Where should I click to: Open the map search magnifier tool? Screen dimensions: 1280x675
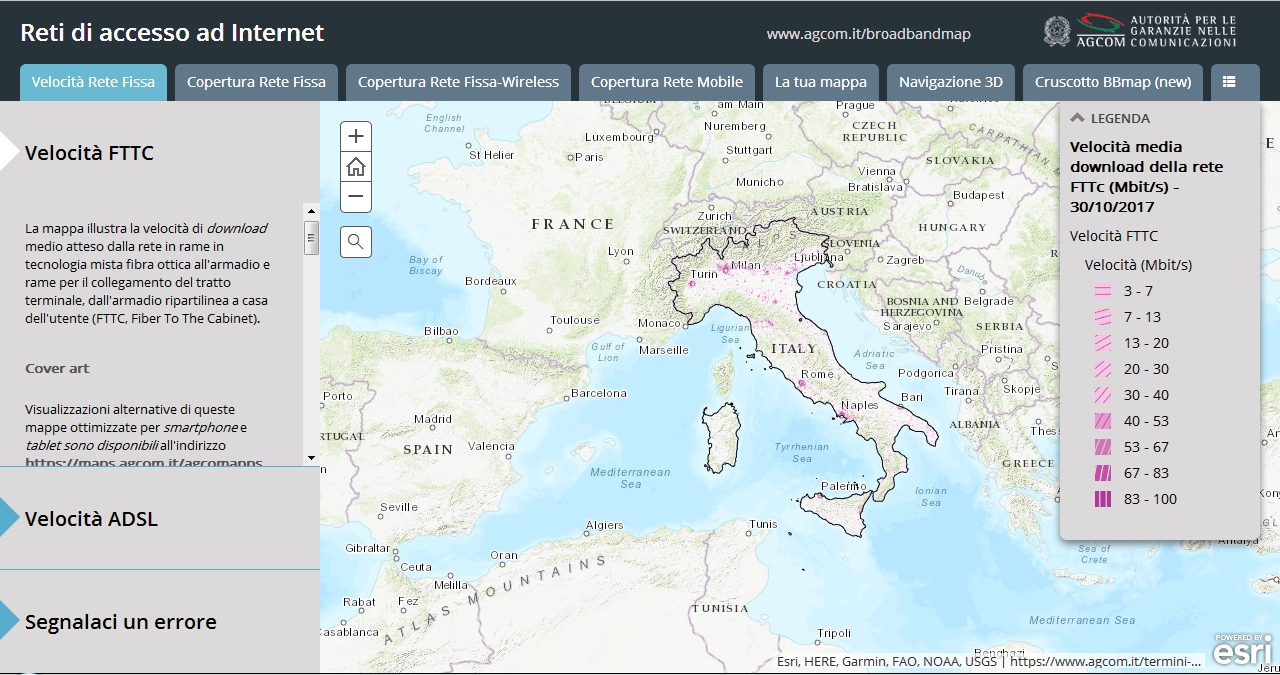coord(355,240)
